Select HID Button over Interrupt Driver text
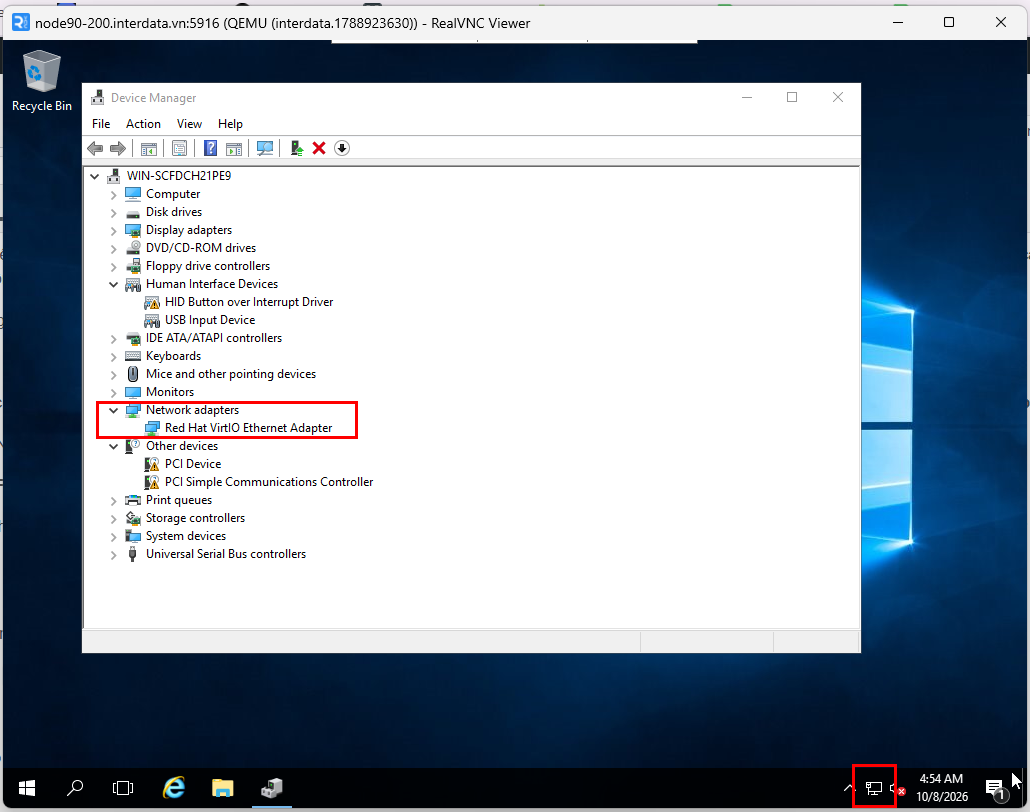 [x=249, y=302]
